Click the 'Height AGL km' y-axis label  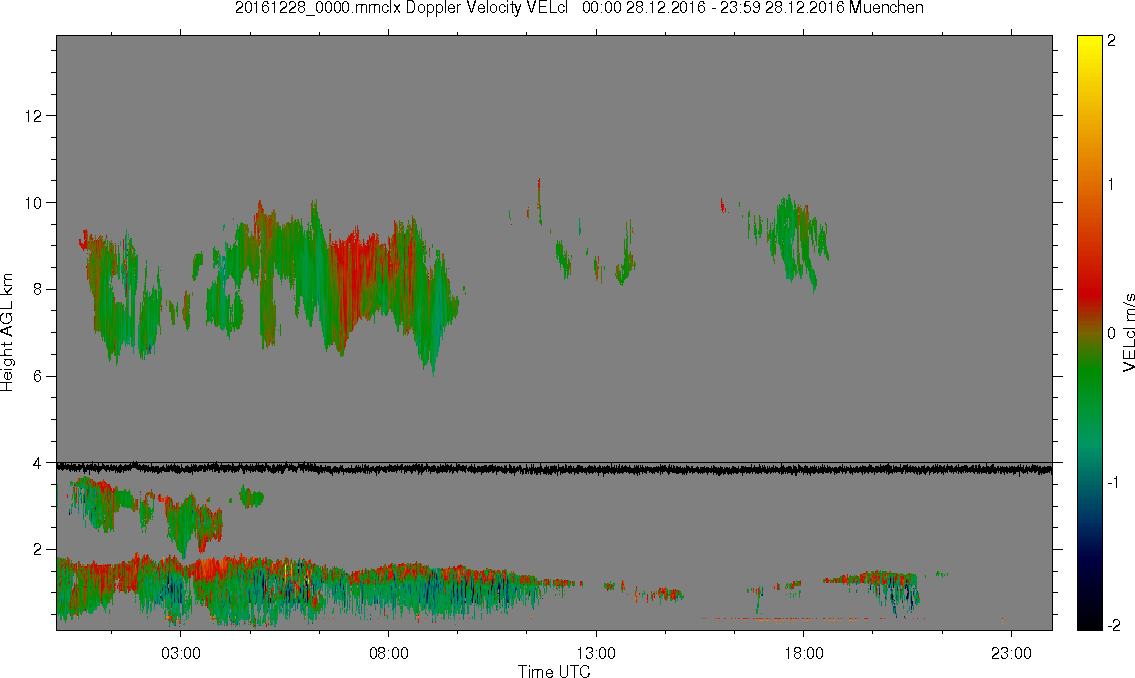pyautogui.click(x=7, y=333)
